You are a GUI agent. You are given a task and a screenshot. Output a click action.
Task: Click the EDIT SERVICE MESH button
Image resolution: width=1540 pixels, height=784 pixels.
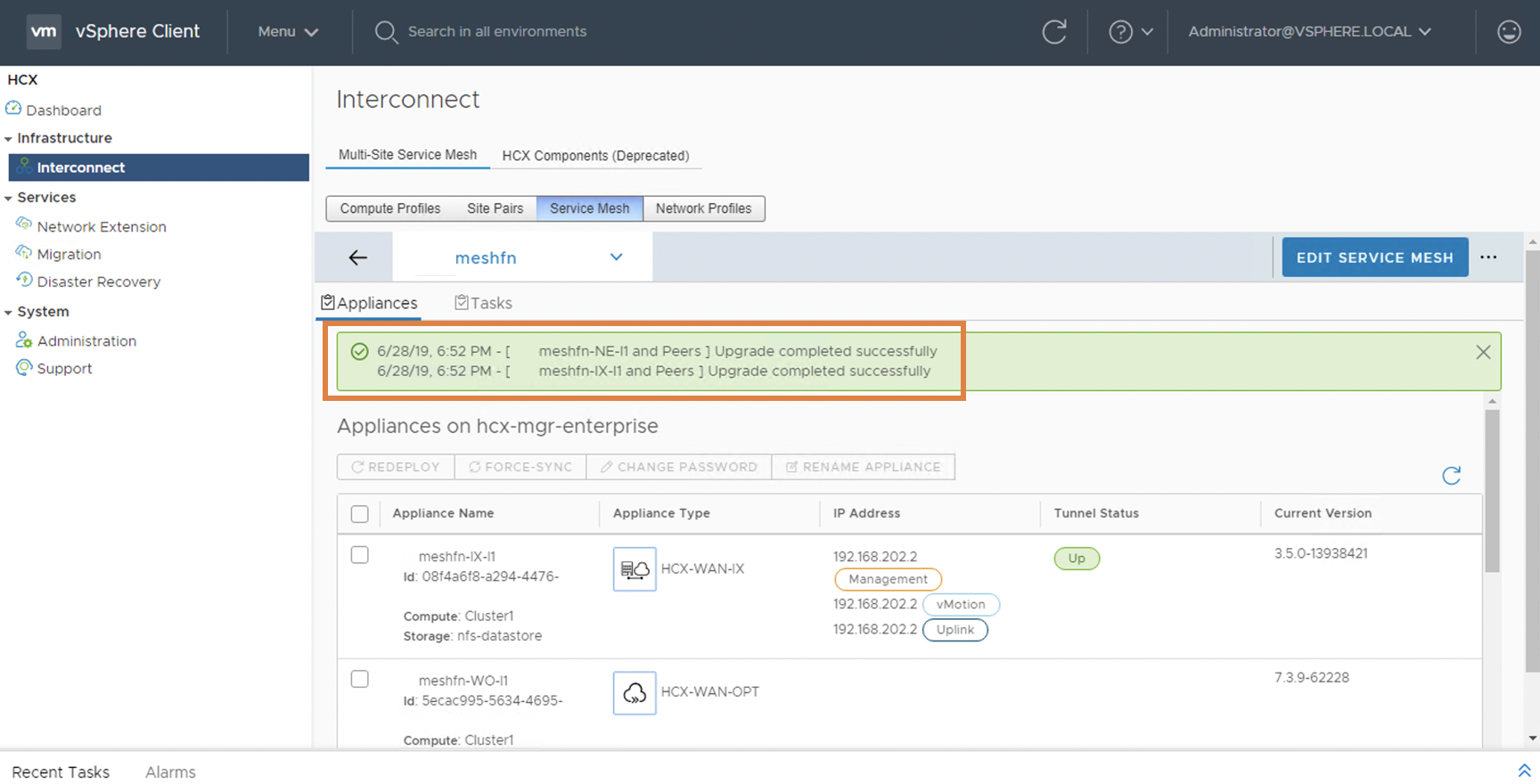coord(1375,257)
